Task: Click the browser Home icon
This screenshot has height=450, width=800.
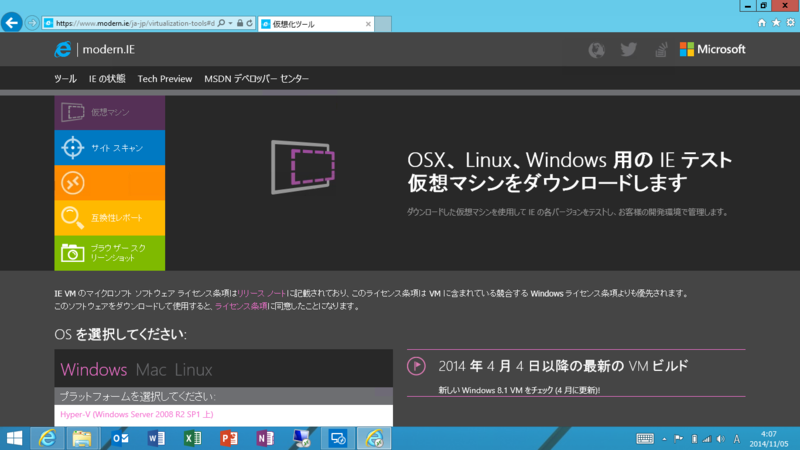Action: point(762,22)
